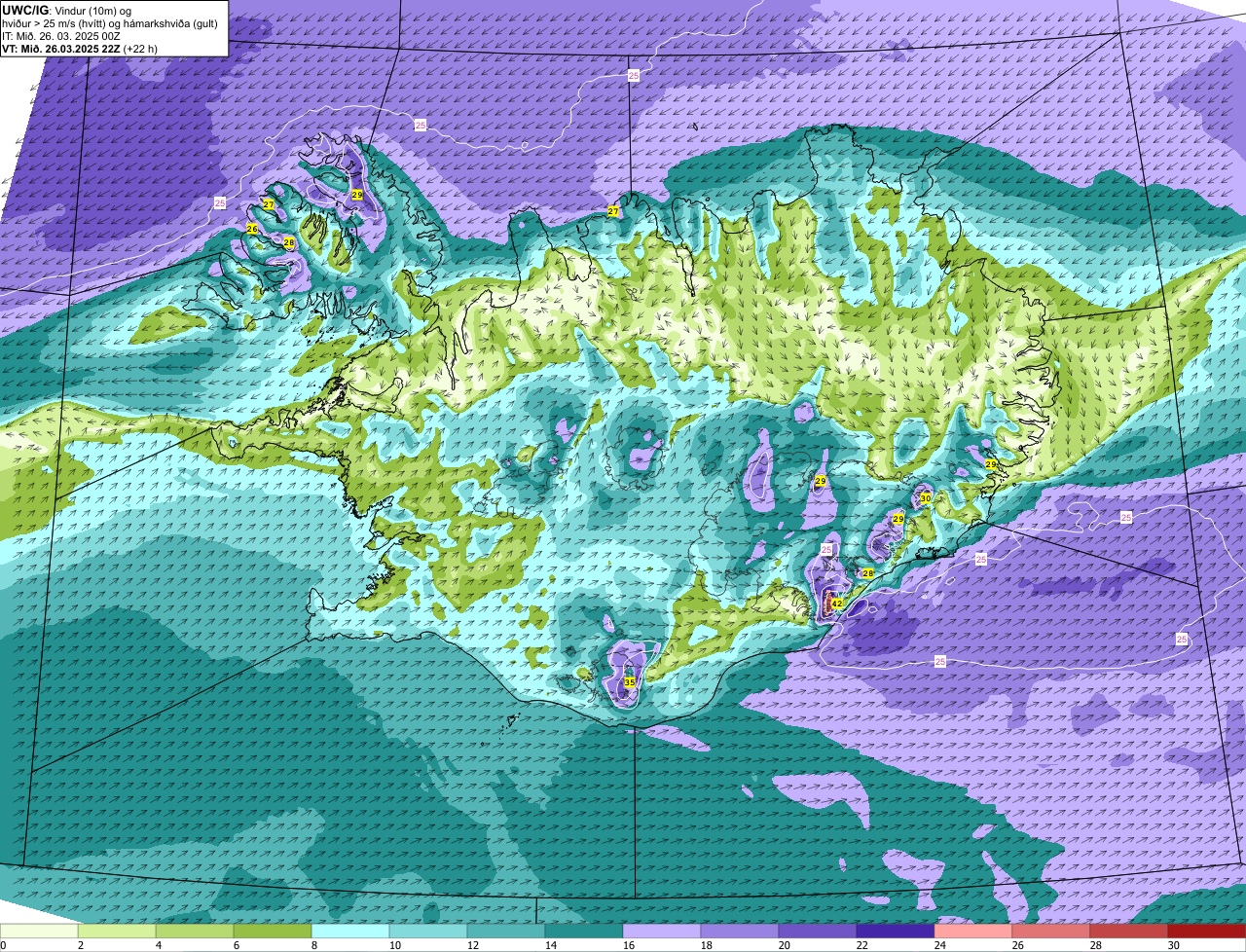The width and height of the screenshot is (1246, 952).
Task: Select the 'VT: Mið. 26.03.2025 22Z (+22 h)' line
Action: (x=80, y=49)
